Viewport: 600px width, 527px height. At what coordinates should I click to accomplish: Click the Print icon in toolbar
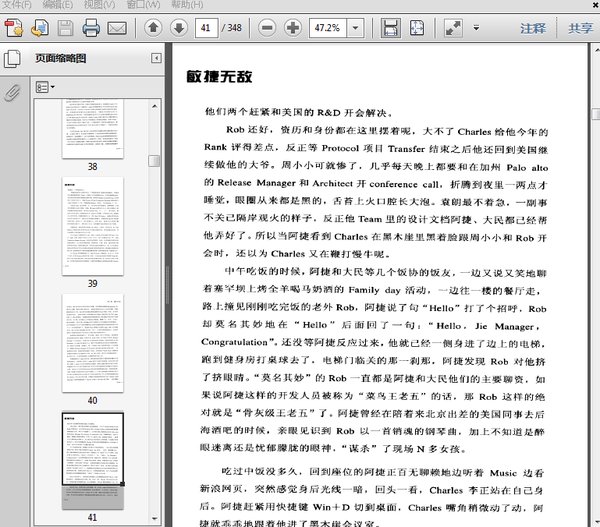(91, 27)
